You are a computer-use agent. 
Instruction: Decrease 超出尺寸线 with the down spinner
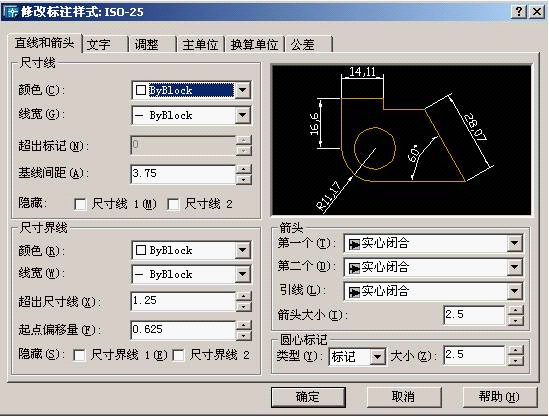coord(244,306)
